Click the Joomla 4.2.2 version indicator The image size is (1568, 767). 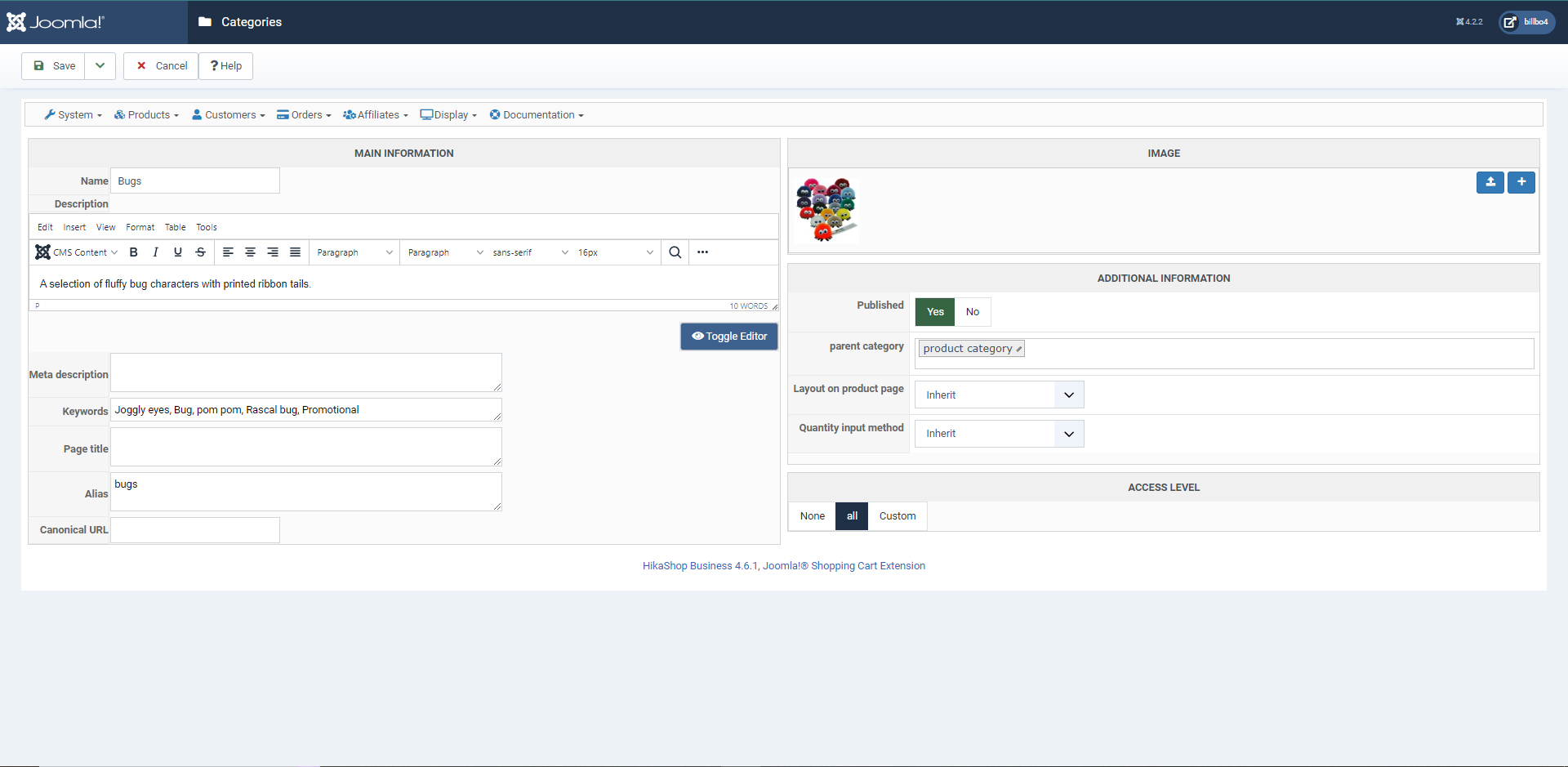tap(1469, 22)
